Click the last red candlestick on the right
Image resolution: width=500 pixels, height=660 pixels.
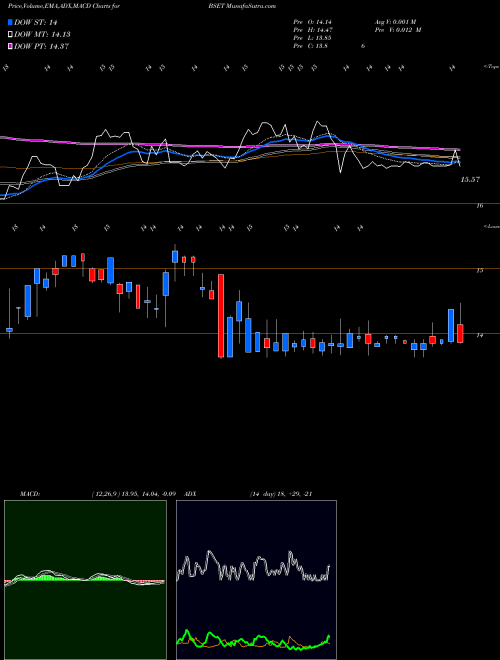point(460,333)
